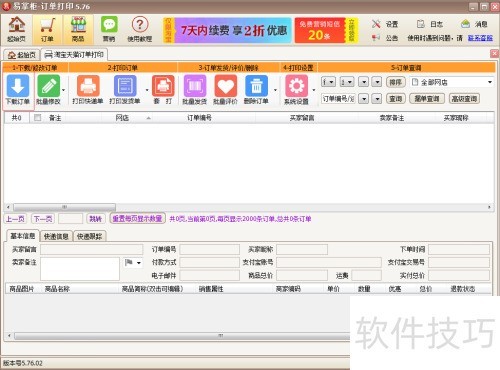Screen dimensions: 500x370
Task: Open the 订单 shopping cart section
Action: [x=47, y=29]
